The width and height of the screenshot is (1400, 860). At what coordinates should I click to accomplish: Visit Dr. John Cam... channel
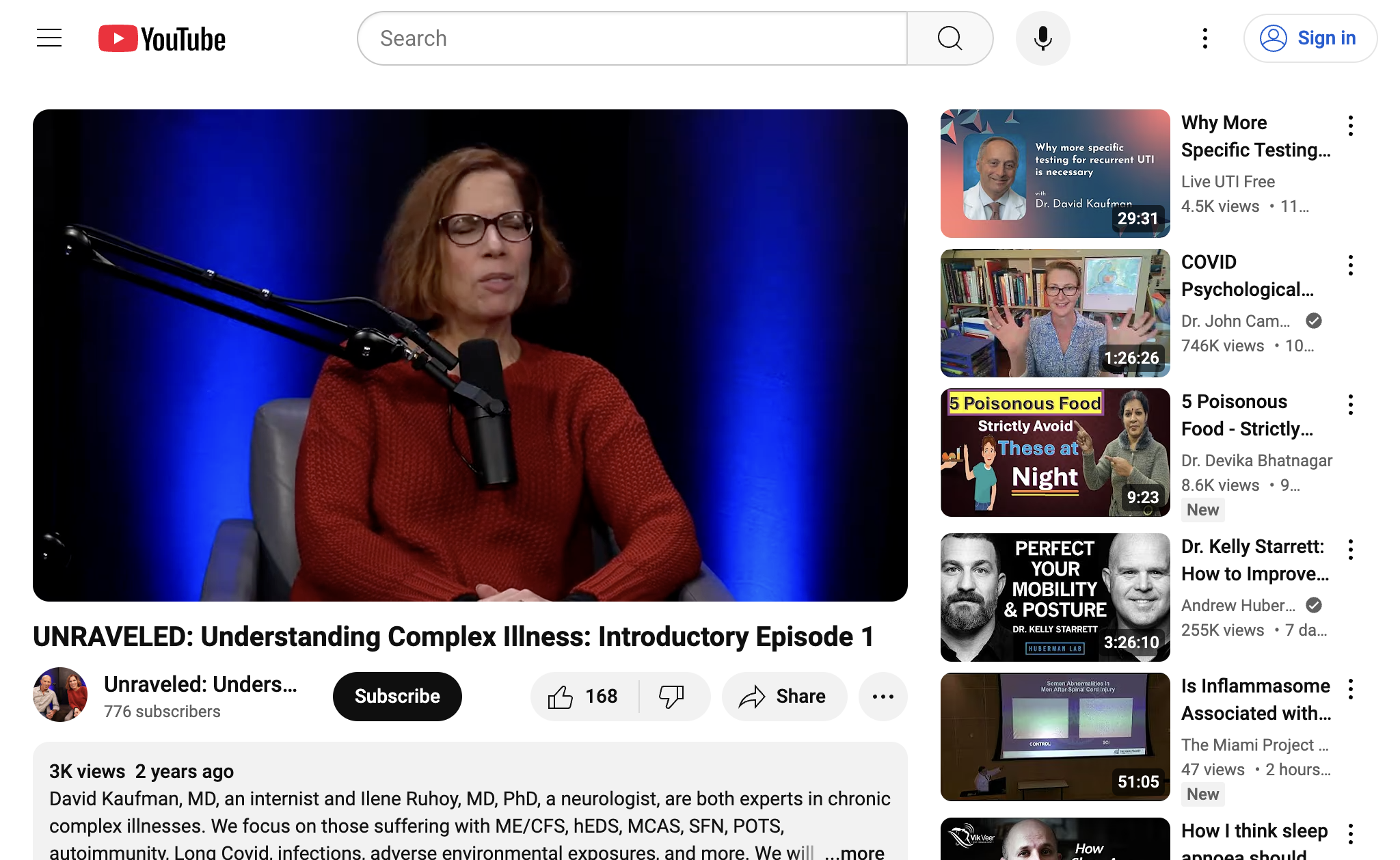pos(1236,321)
